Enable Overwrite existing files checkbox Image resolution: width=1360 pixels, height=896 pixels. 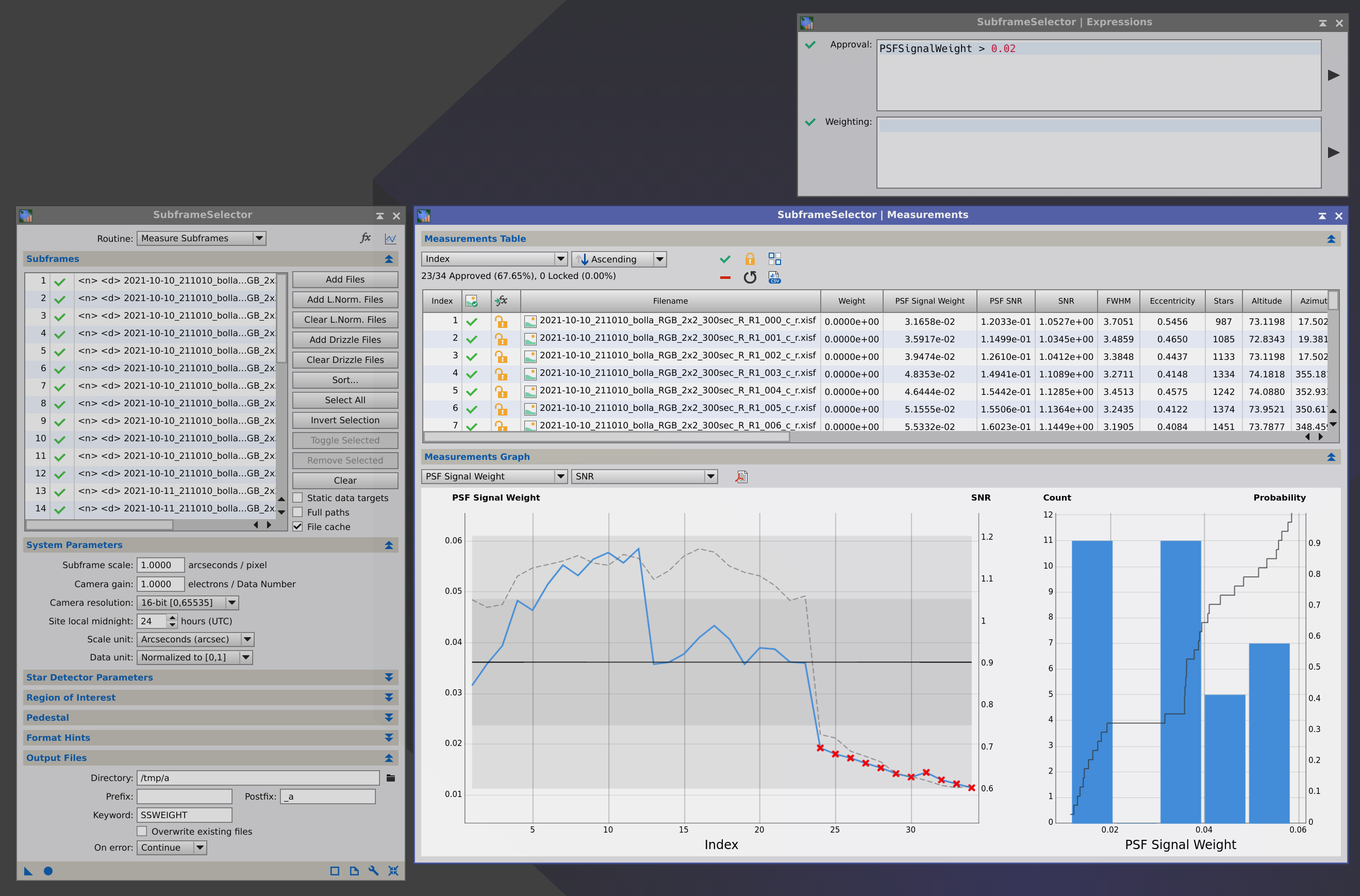click(142, 831)
